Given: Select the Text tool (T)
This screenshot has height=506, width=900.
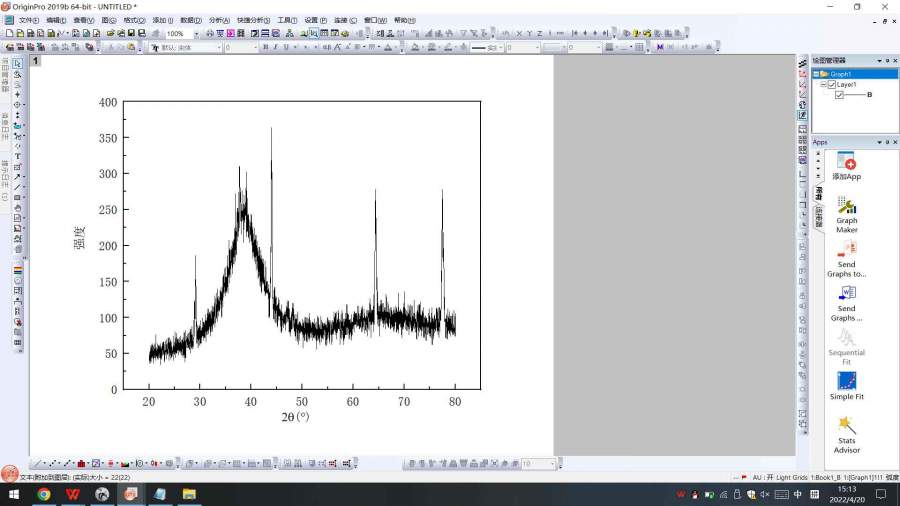Looking at the screenshot, I should 17,156.
